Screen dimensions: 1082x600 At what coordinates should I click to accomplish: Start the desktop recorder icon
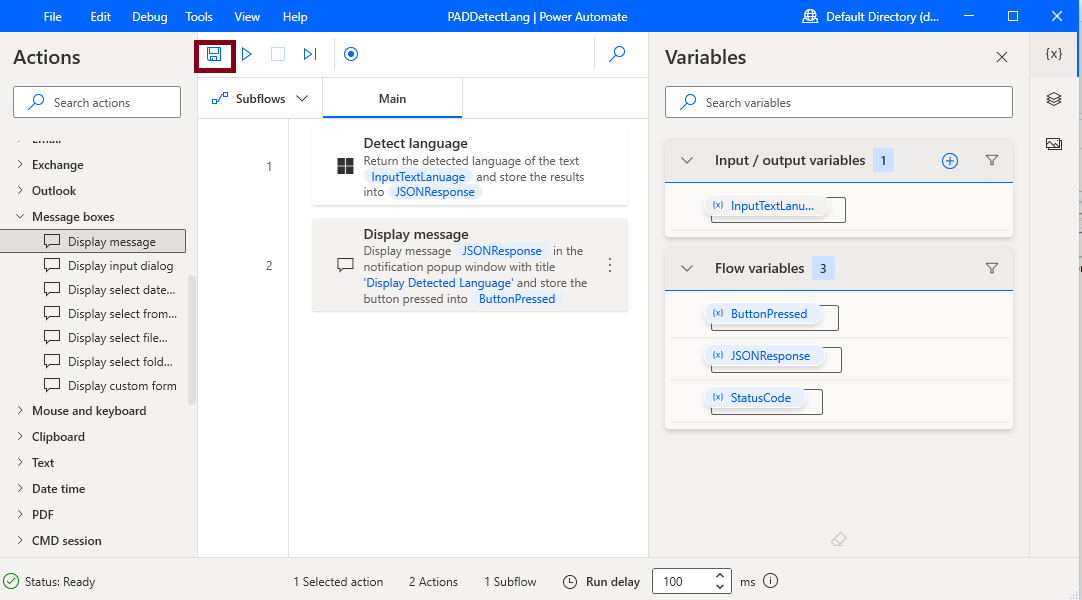pyautogui.click(x=351, y=54)
